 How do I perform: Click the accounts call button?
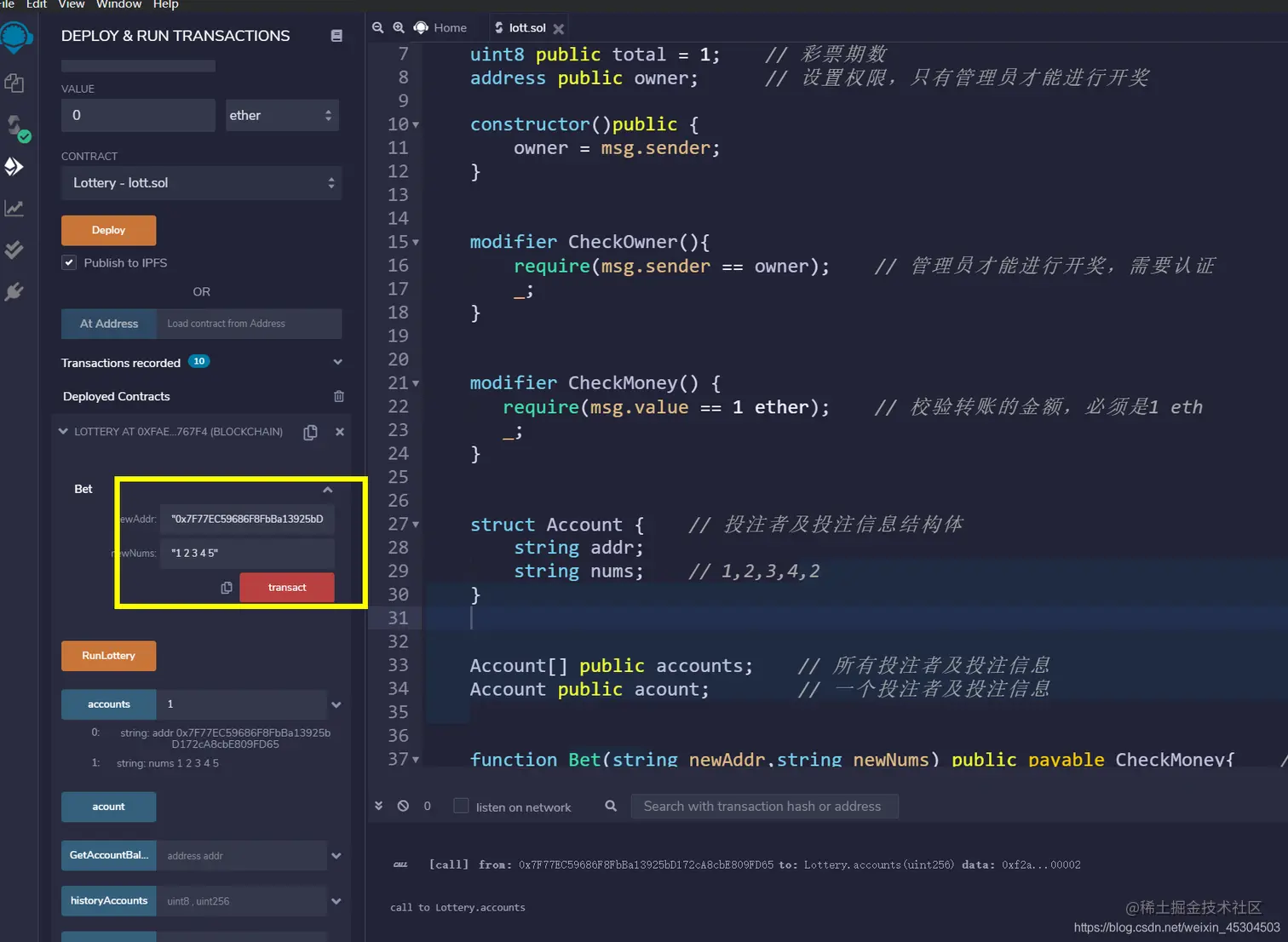(x=108, y=704)
